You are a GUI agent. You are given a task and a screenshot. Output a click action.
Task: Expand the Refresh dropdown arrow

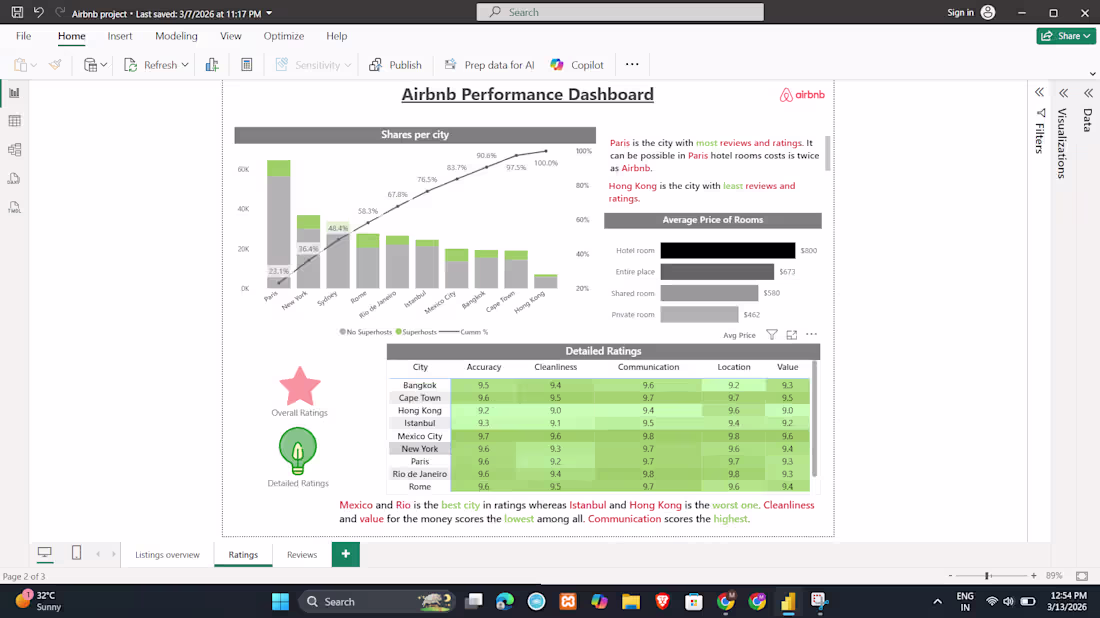pyautogui.click(x=185, y=65)
